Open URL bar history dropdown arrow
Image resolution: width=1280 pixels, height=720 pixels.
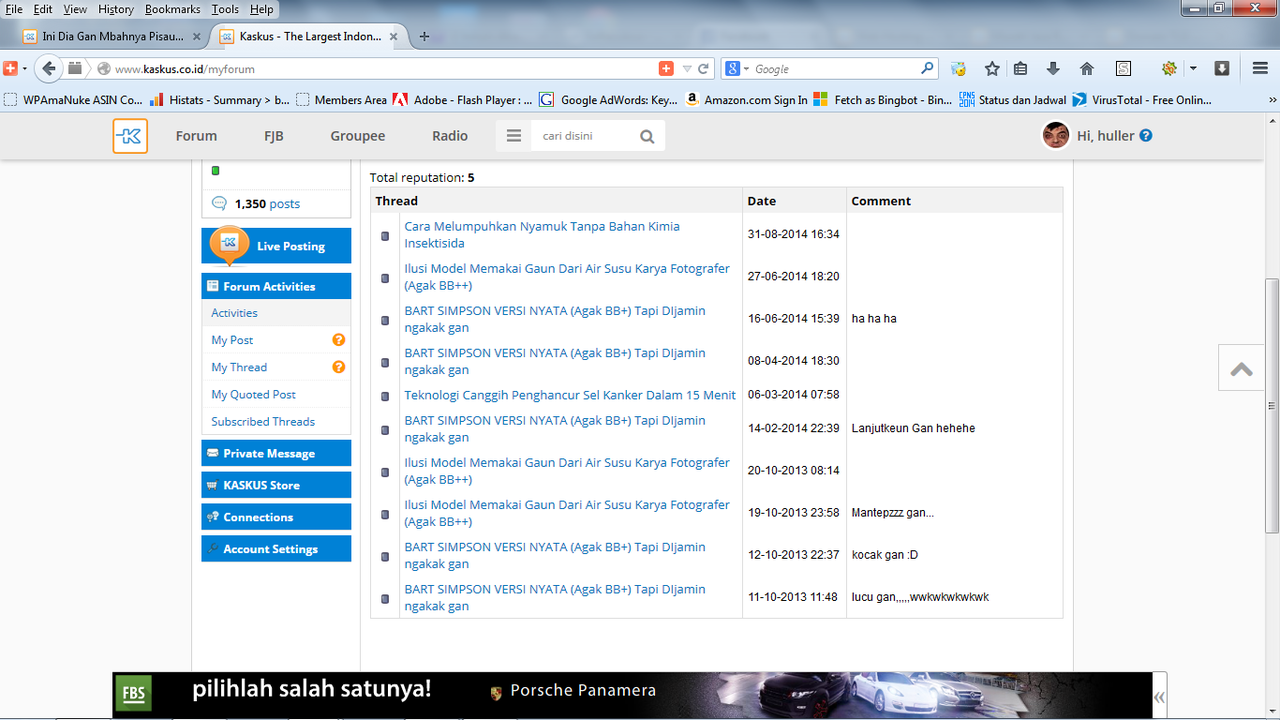(x=687, y=69)
